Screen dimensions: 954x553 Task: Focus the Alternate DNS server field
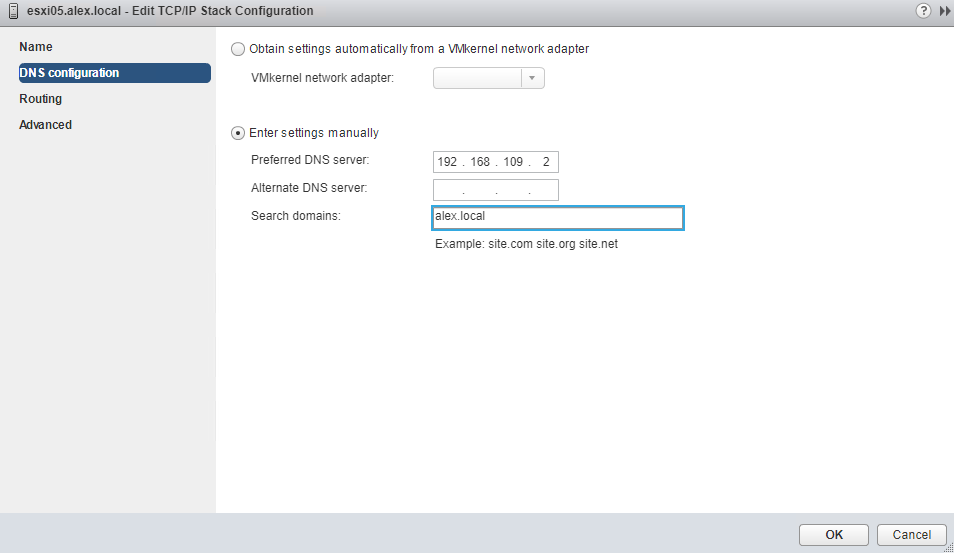point(496,190)
